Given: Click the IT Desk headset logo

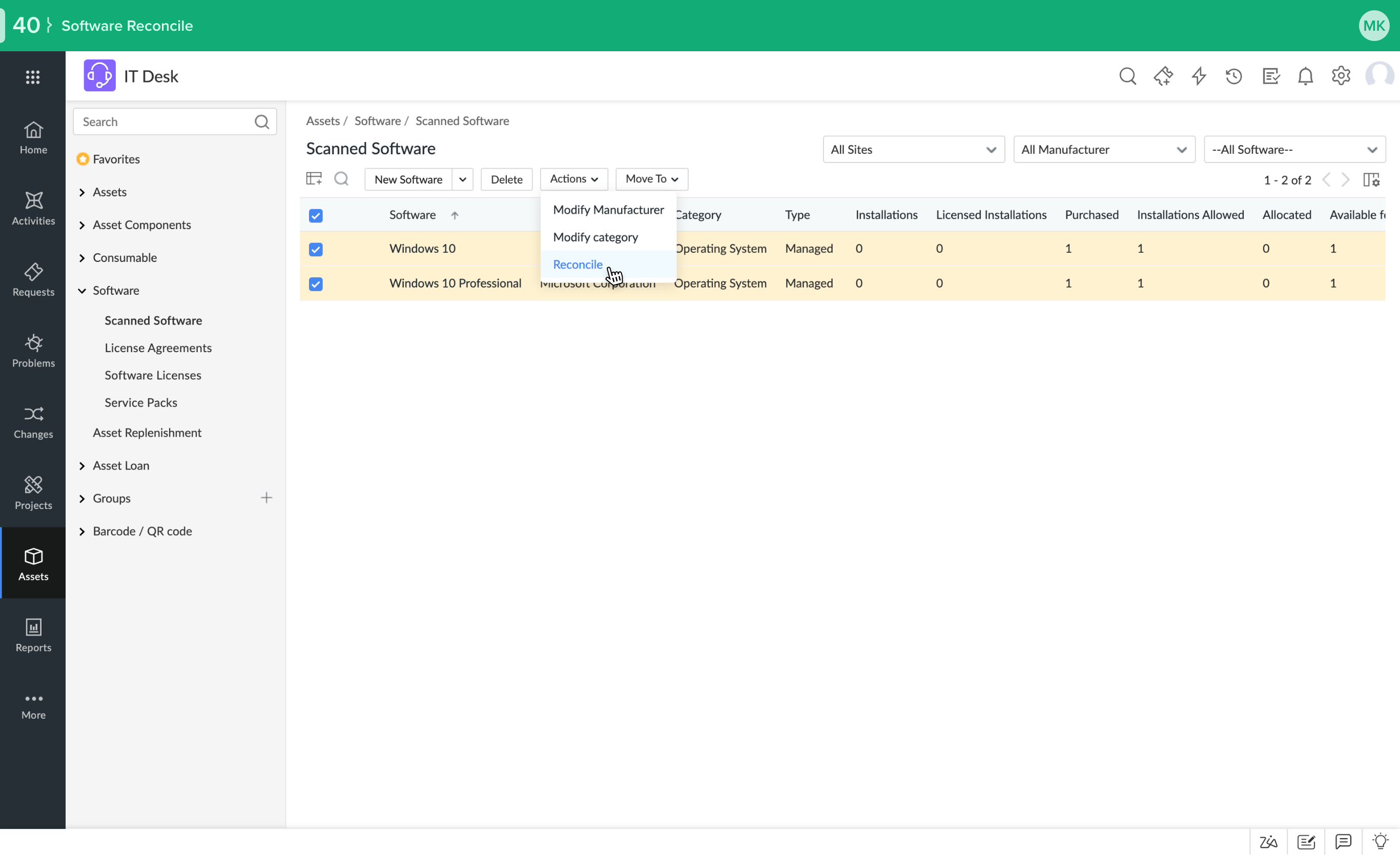Looking at the screenshot, I should [x=99, y=76].
